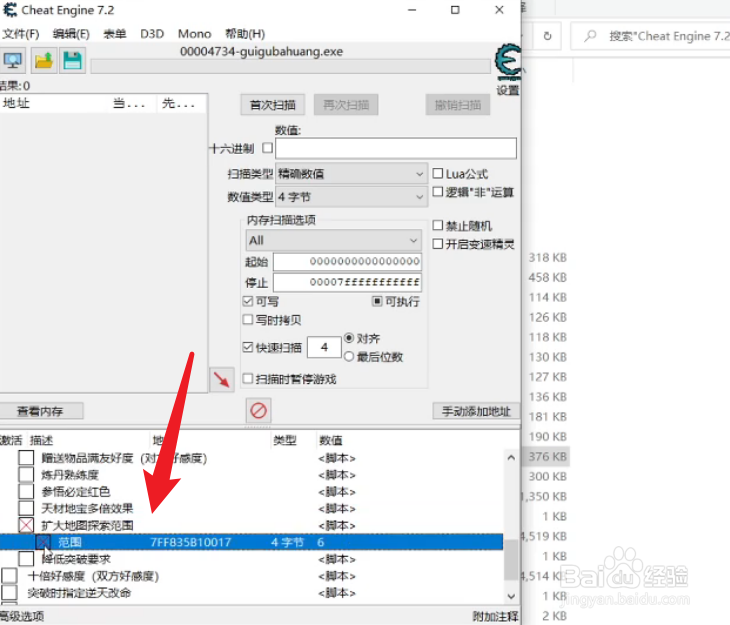Open the 文件(F) menu
The height and width of the screenshot is (625, 730).
pos(20,34)
